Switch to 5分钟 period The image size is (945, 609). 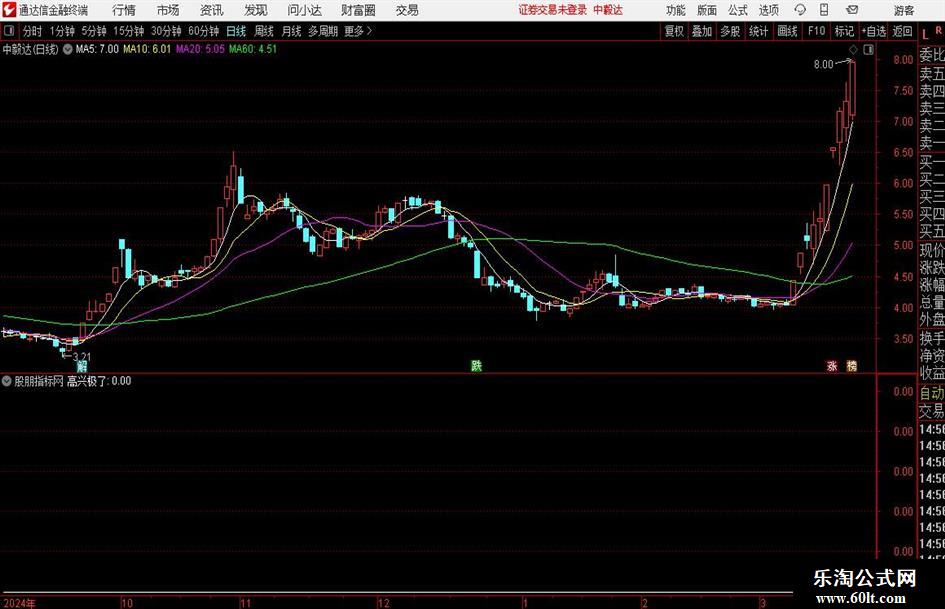tap(93, 31)
